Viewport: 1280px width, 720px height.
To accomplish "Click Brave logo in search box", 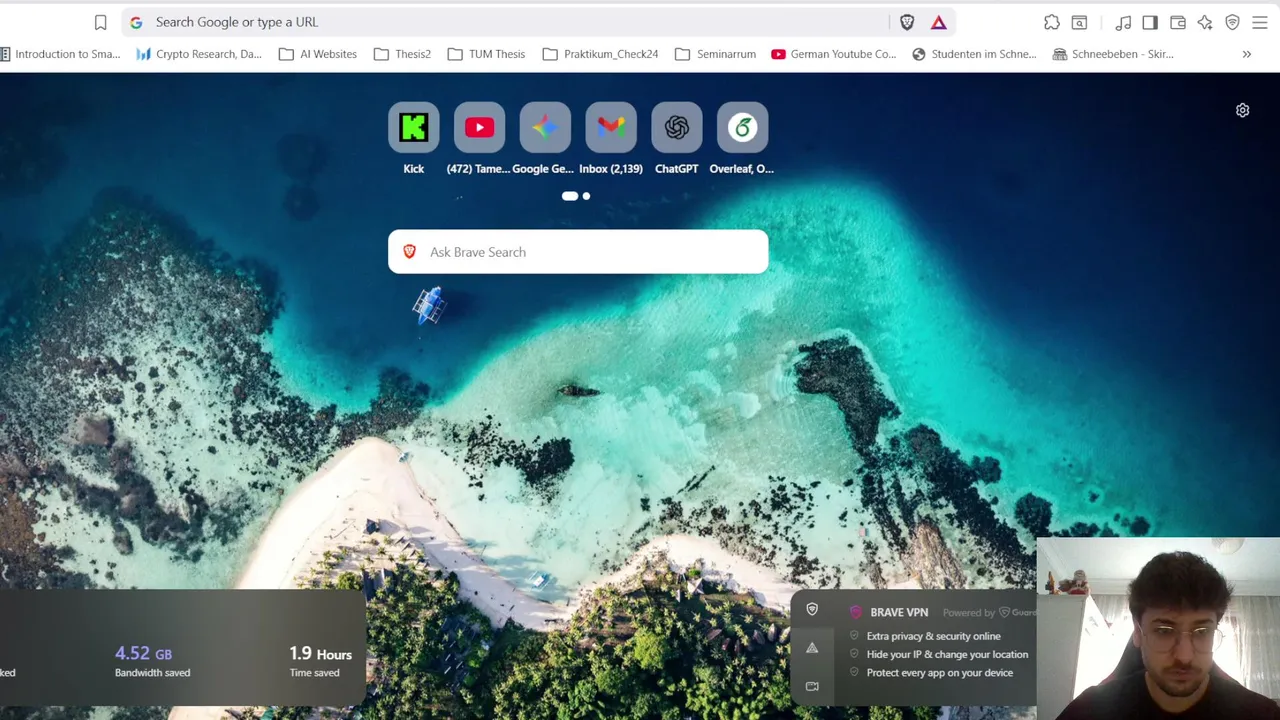I will click(x=409, y=252).
